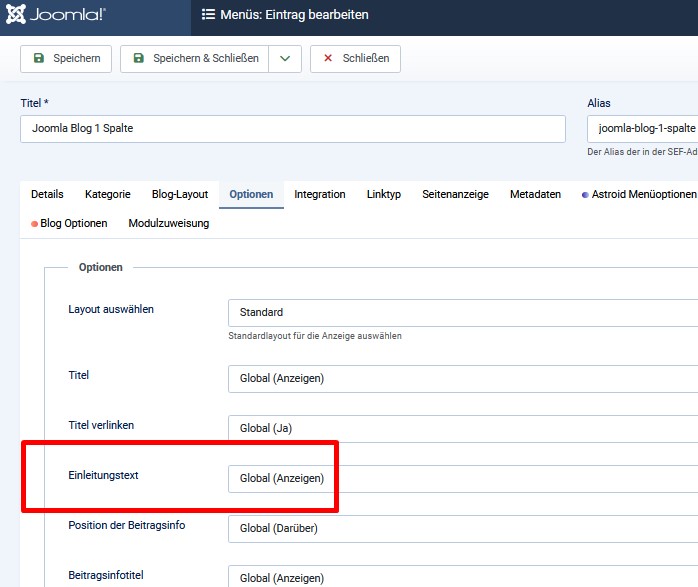
Task: Open Position der Beitragsinfo dropdown
Action: pos(463,528)
